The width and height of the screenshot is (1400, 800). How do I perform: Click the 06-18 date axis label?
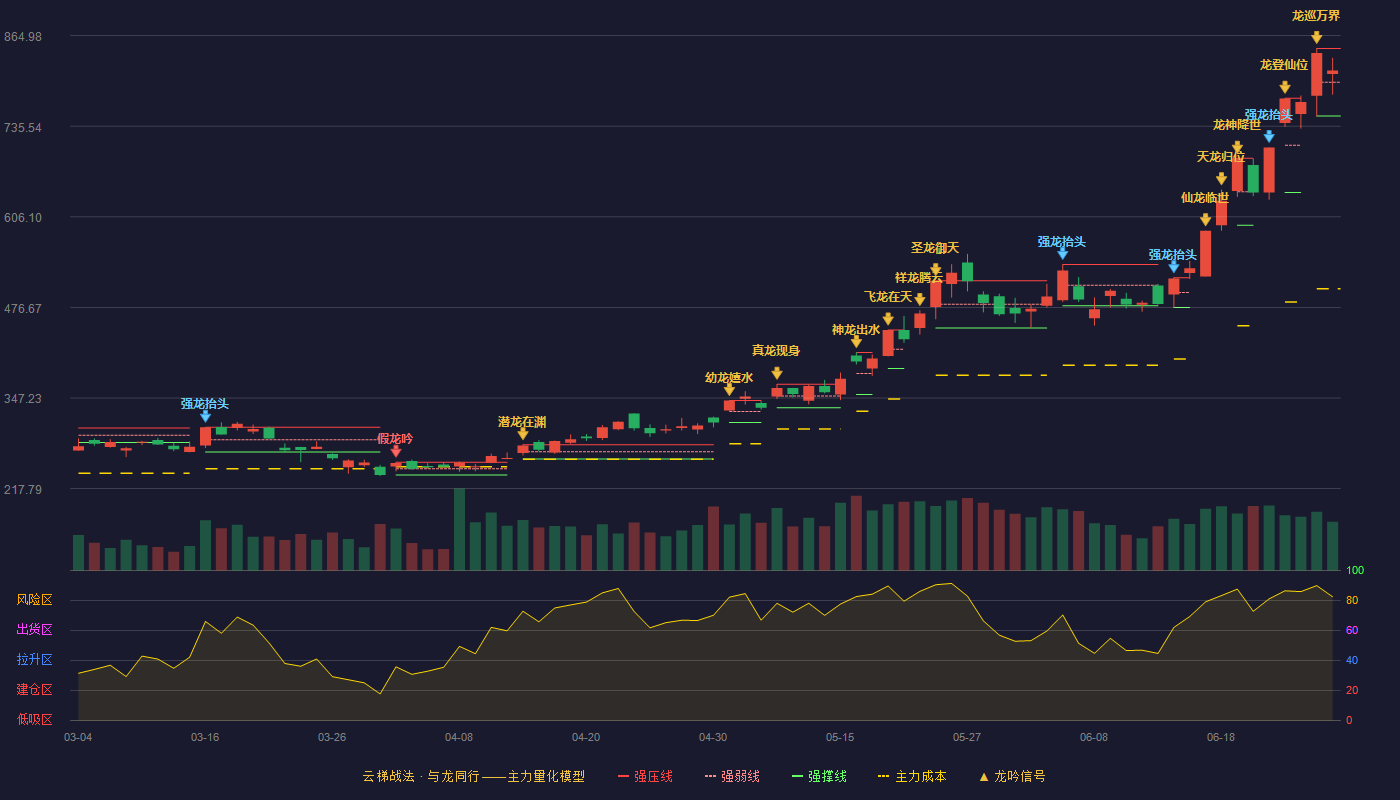1221,737
